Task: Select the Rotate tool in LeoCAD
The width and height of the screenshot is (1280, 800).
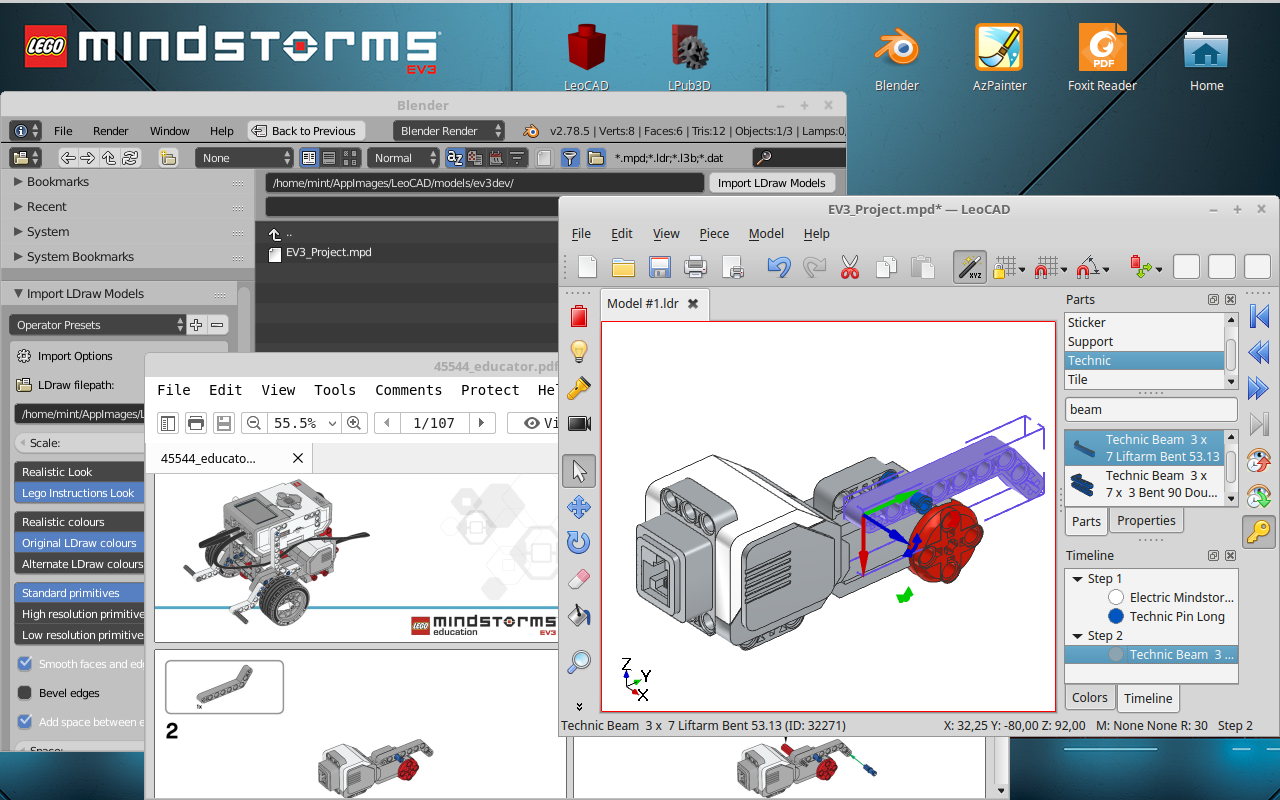Action: pyautogui.click(x=579, y=543)
